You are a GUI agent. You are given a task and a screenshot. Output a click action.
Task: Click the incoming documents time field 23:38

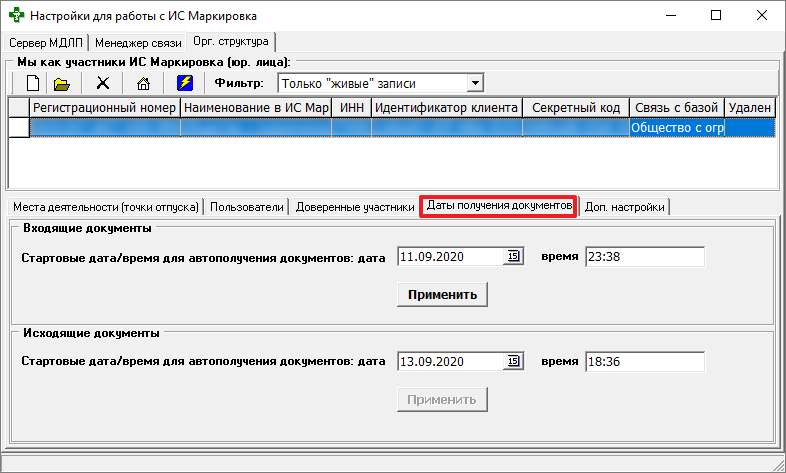pos(644,257)
